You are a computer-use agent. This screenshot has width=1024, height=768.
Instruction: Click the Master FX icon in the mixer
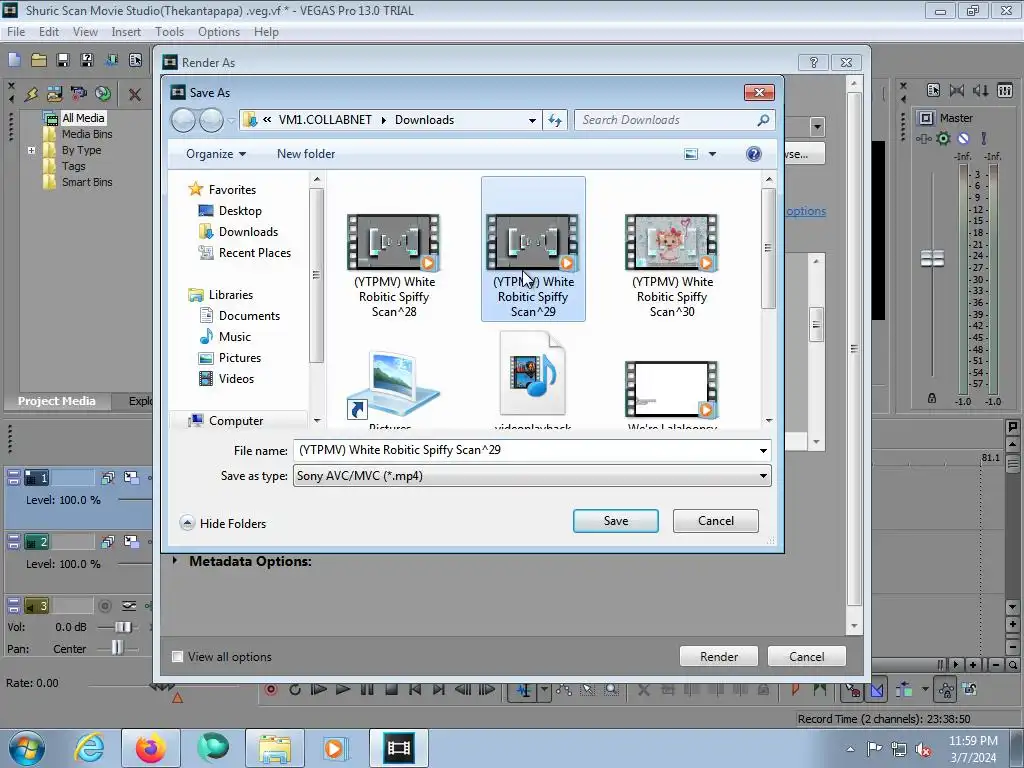922,138
